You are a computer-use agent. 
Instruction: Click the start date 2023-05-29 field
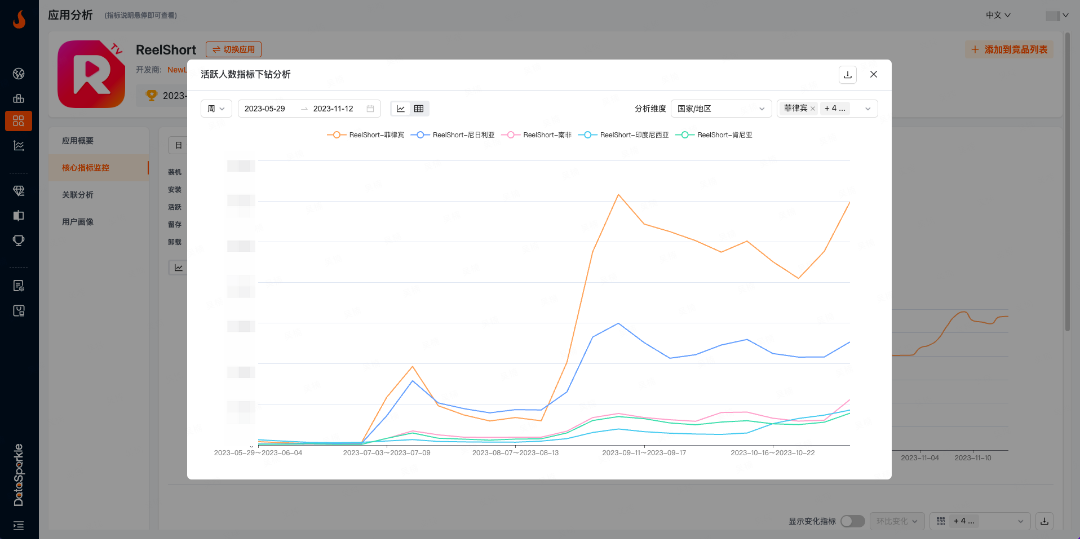[265, 108]
